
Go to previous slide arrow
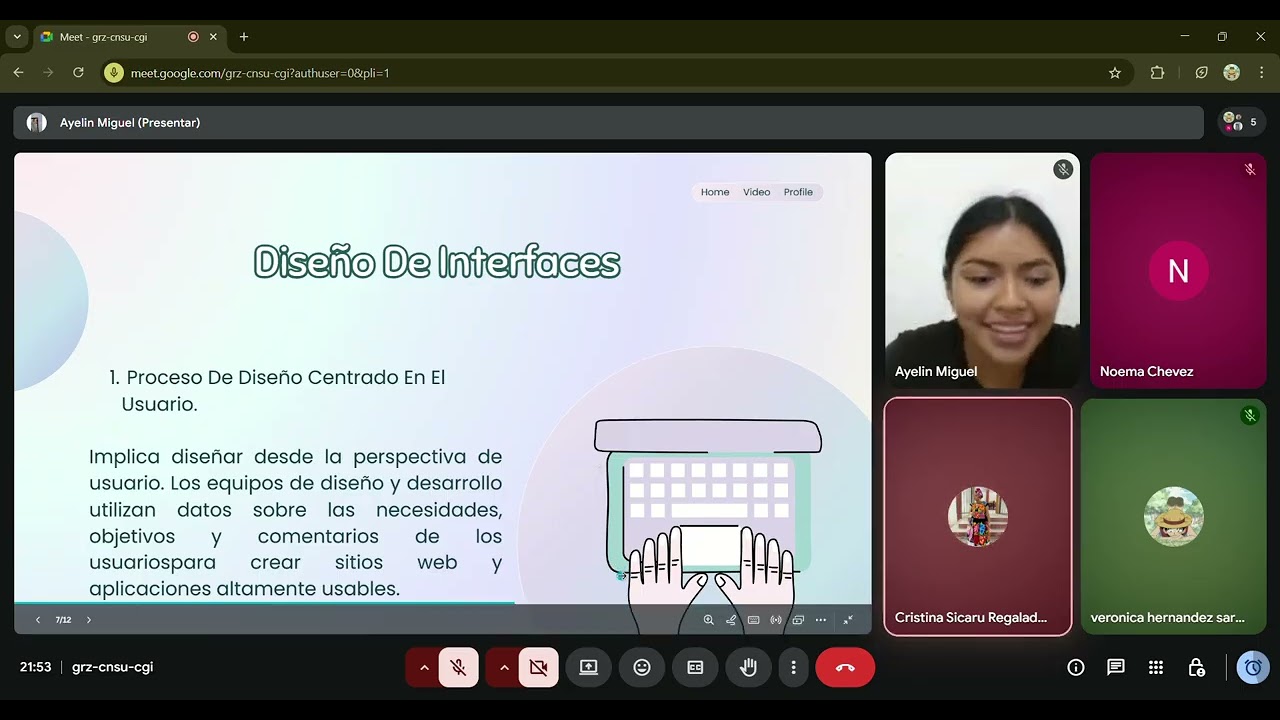[38, 620]
